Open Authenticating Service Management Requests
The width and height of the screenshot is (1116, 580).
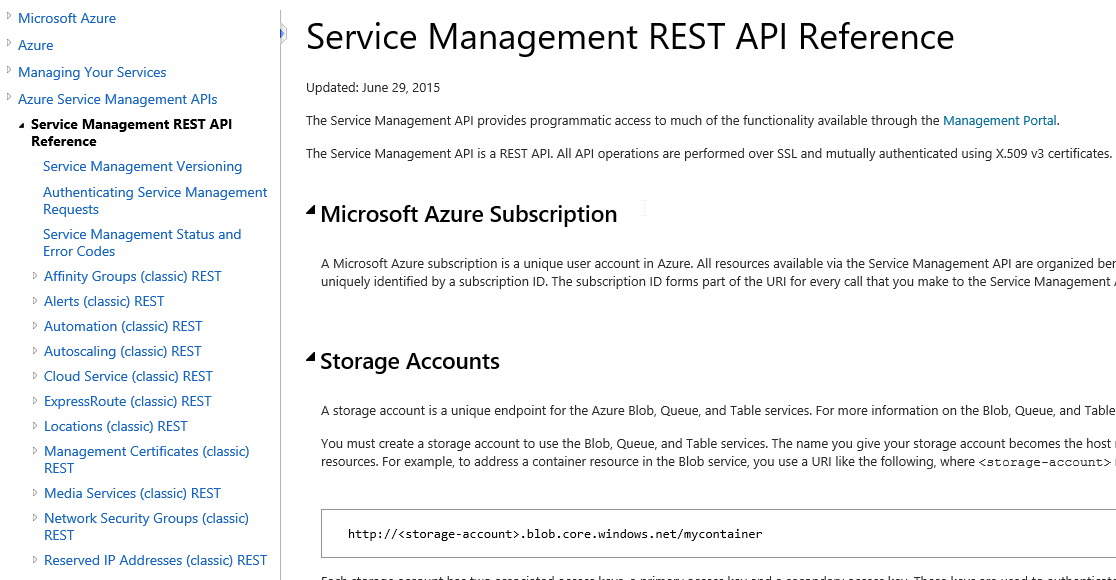(x=155, y=200)
